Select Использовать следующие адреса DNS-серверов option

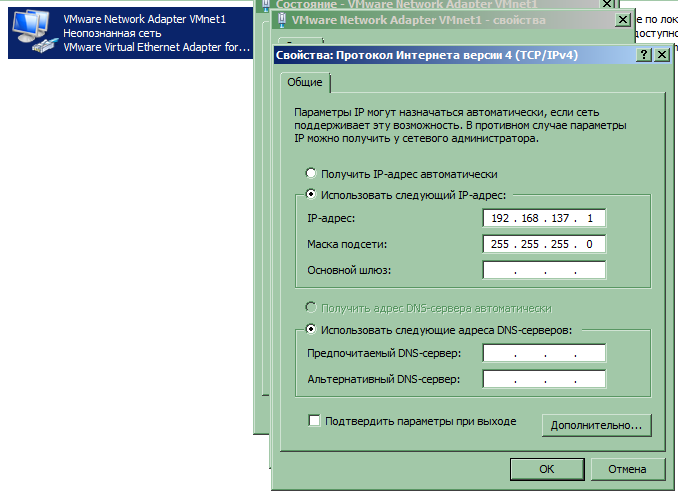(x=311, y=329)
